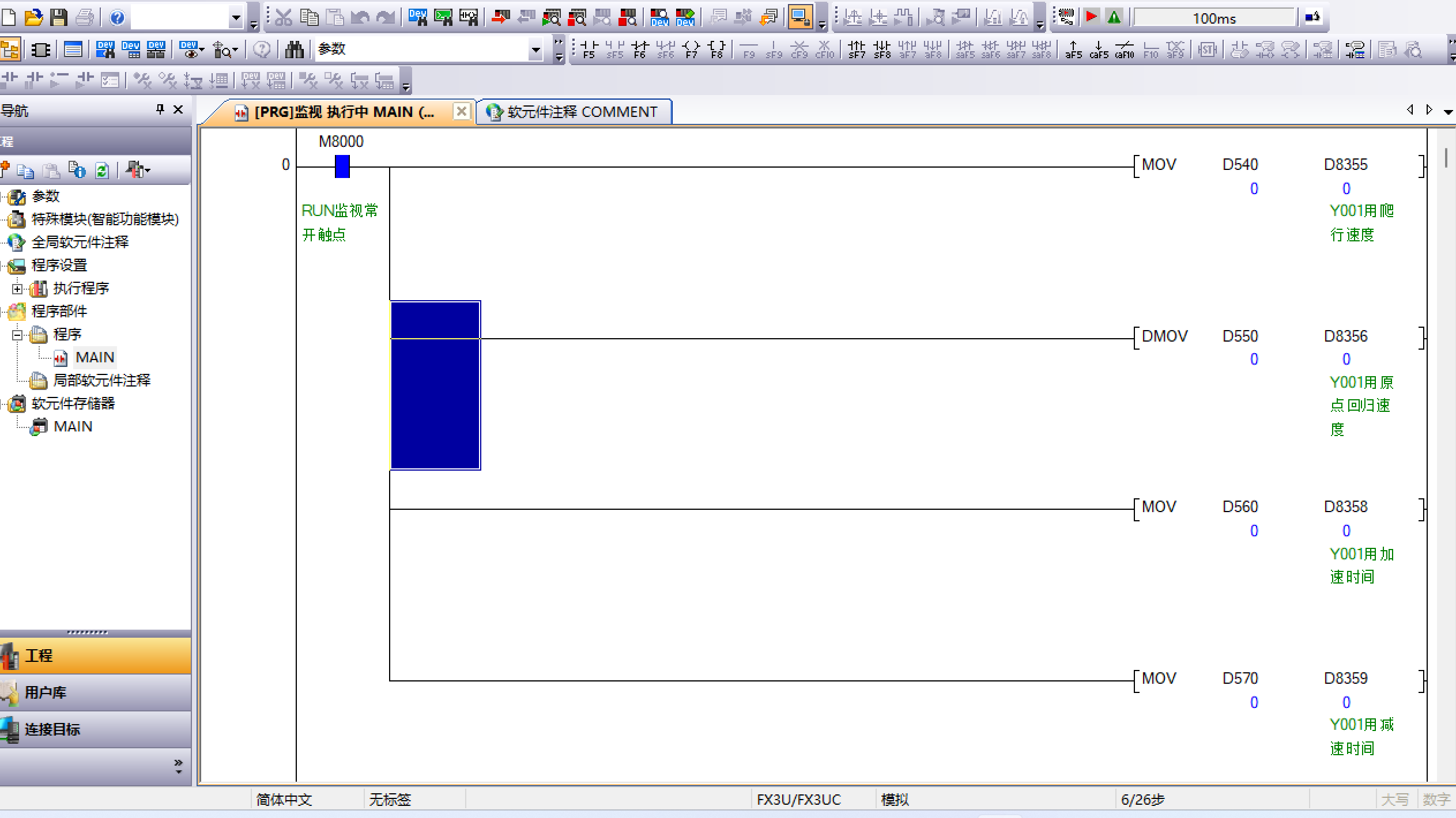Select MAIN under the 程序 folder
The image size is (1456, 818).
[x=95, y=358]
